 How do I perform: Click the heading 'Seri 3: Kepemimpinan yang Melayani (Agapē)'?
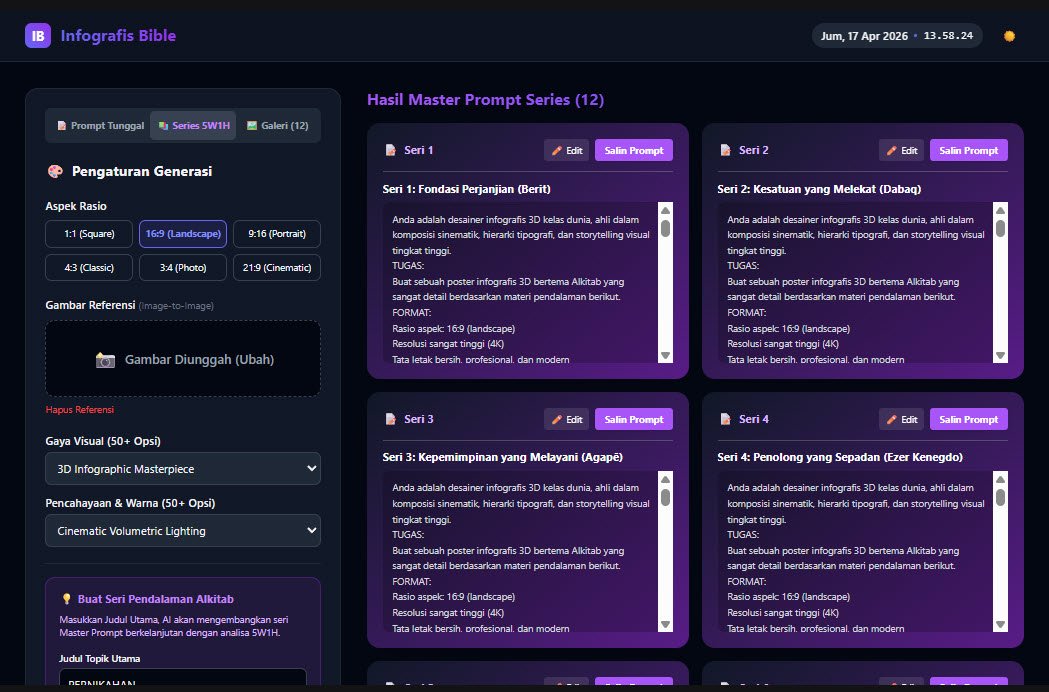[502, 458]
